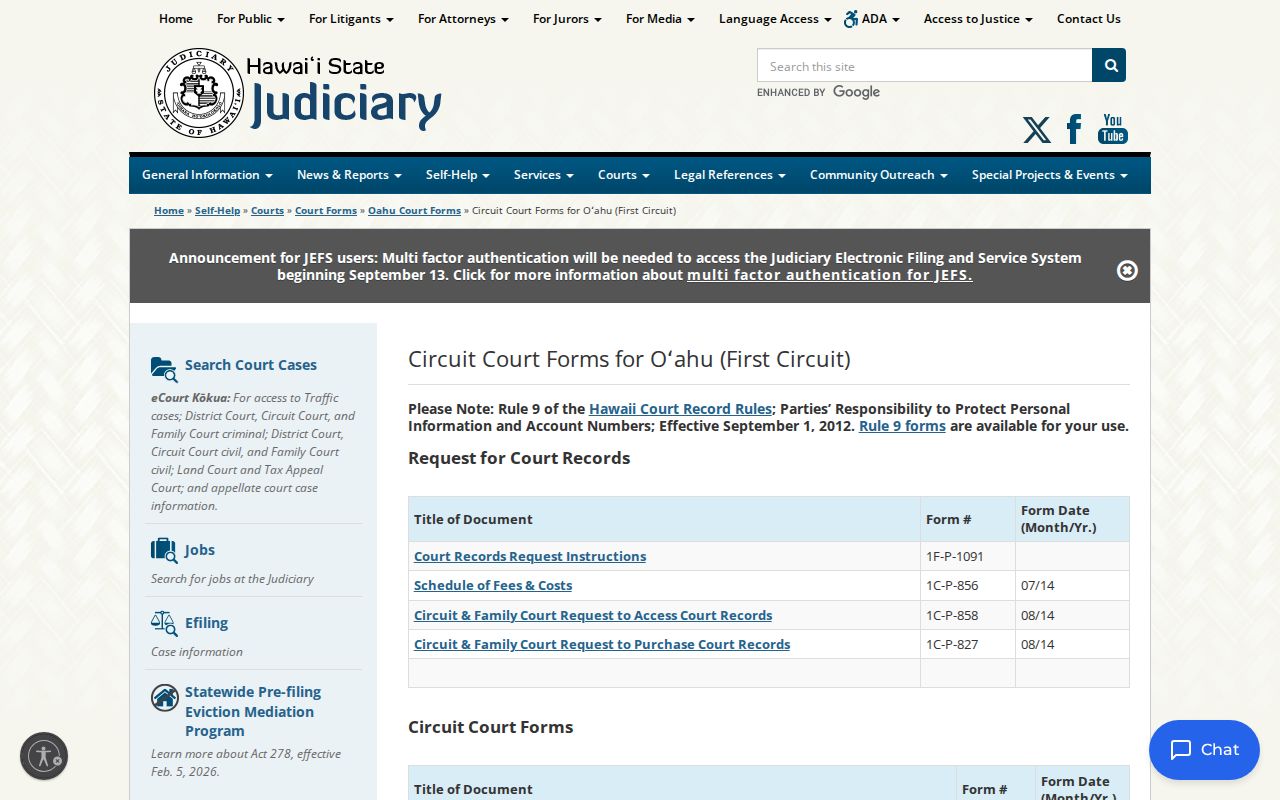Open the accessibility options widget
The height and width of the screenshot is (800, 1280).
tap(44, 756)
